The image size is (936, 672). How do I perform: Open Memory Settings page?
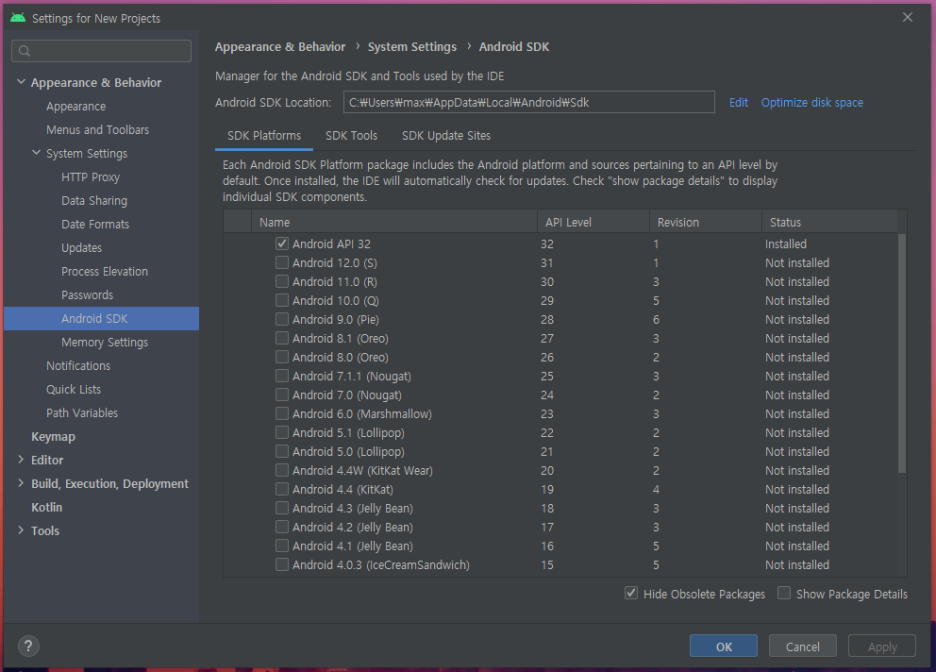104,342
